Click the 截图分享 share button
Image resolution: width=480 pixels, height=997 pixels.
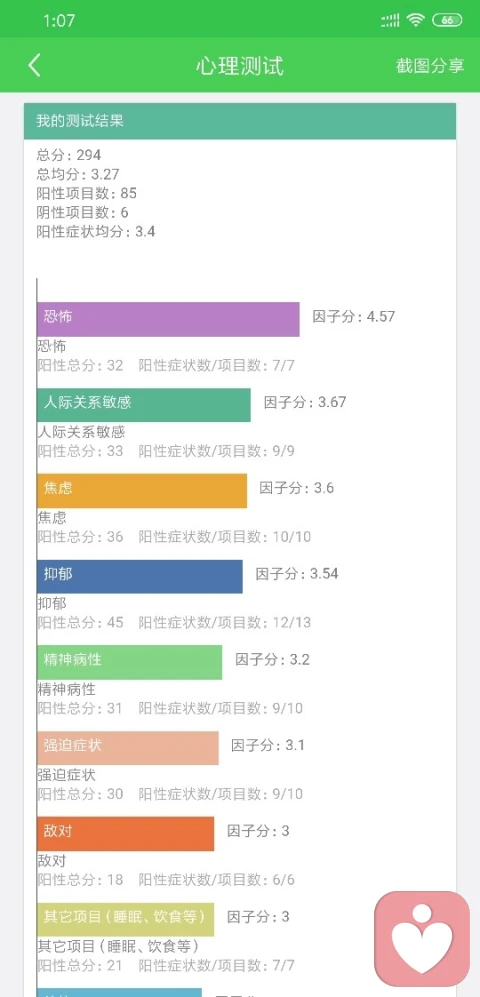pos(430,66)
